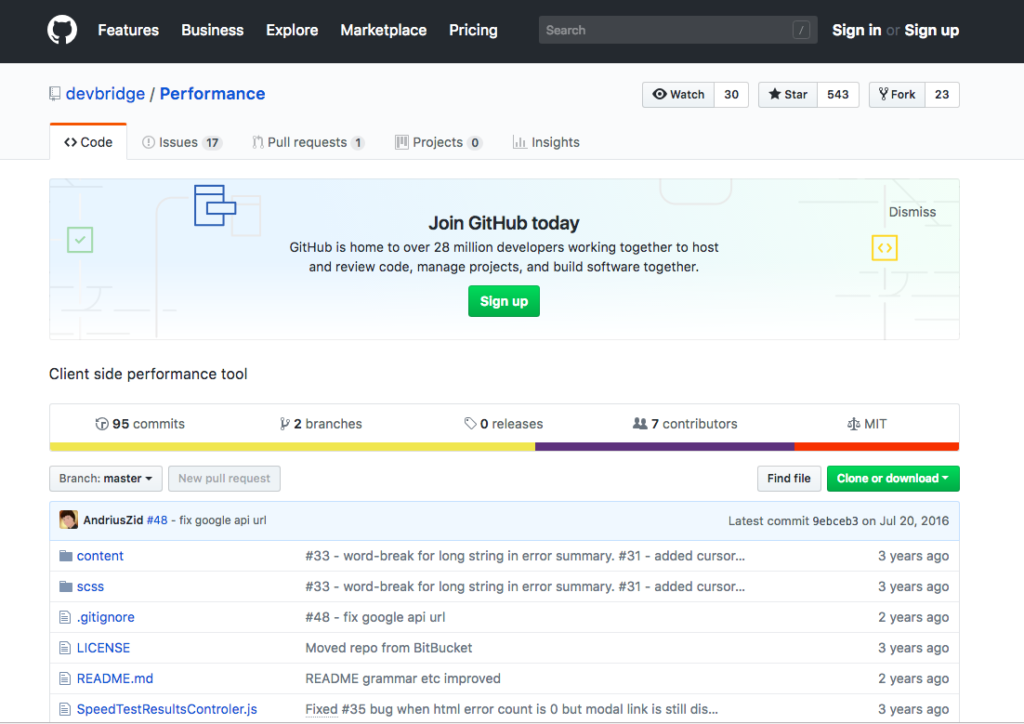Fork the Performance repository

coord(897,95)
